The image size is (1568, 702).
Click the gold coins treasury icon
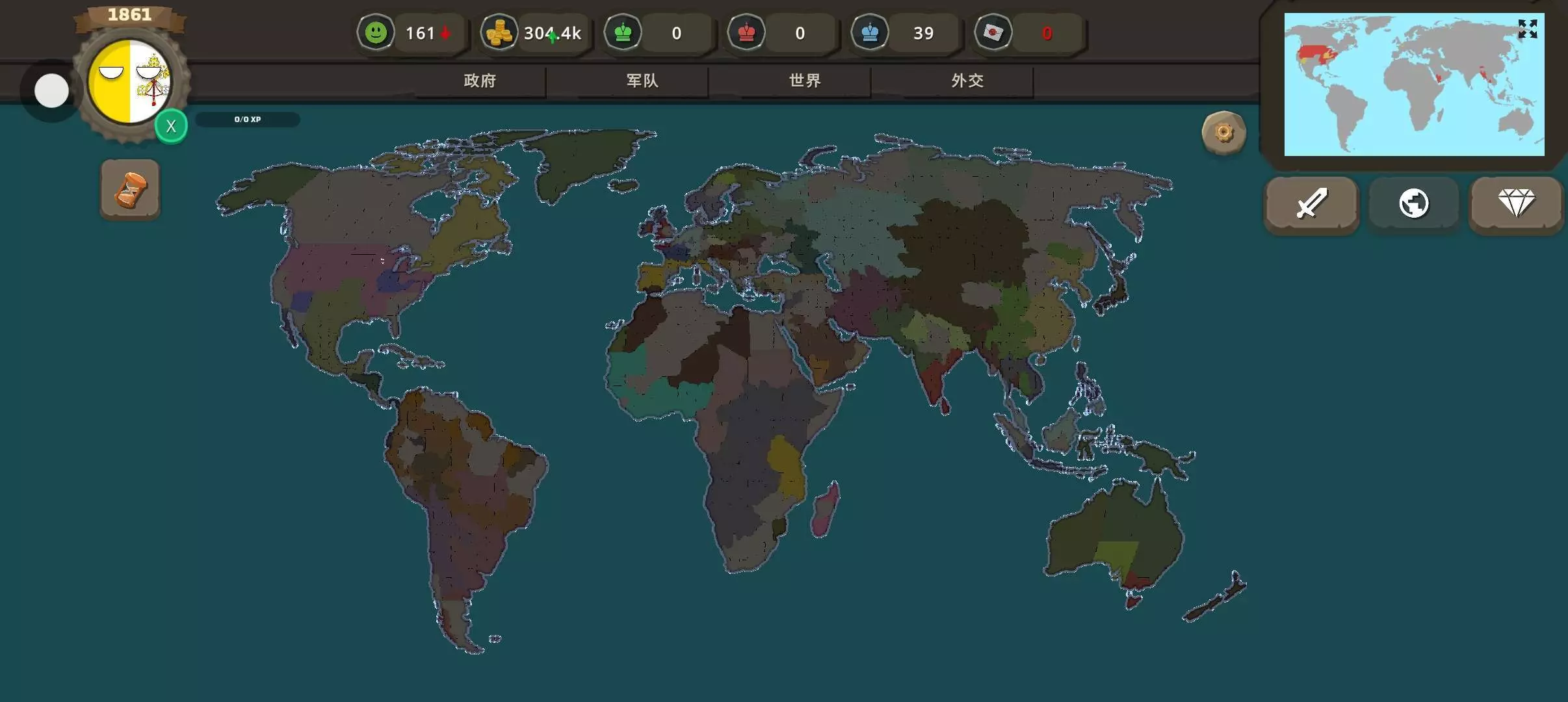pyautogui.click(x=499, y=32)
